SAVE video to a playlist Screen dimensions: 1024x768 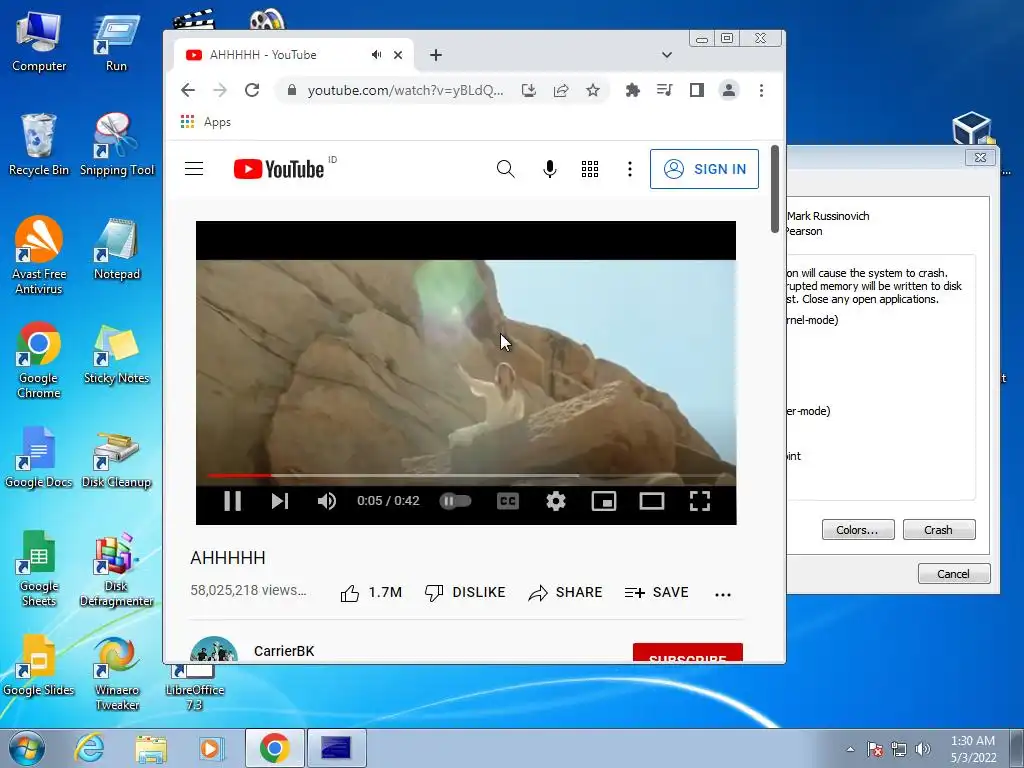tap(656, 592)
